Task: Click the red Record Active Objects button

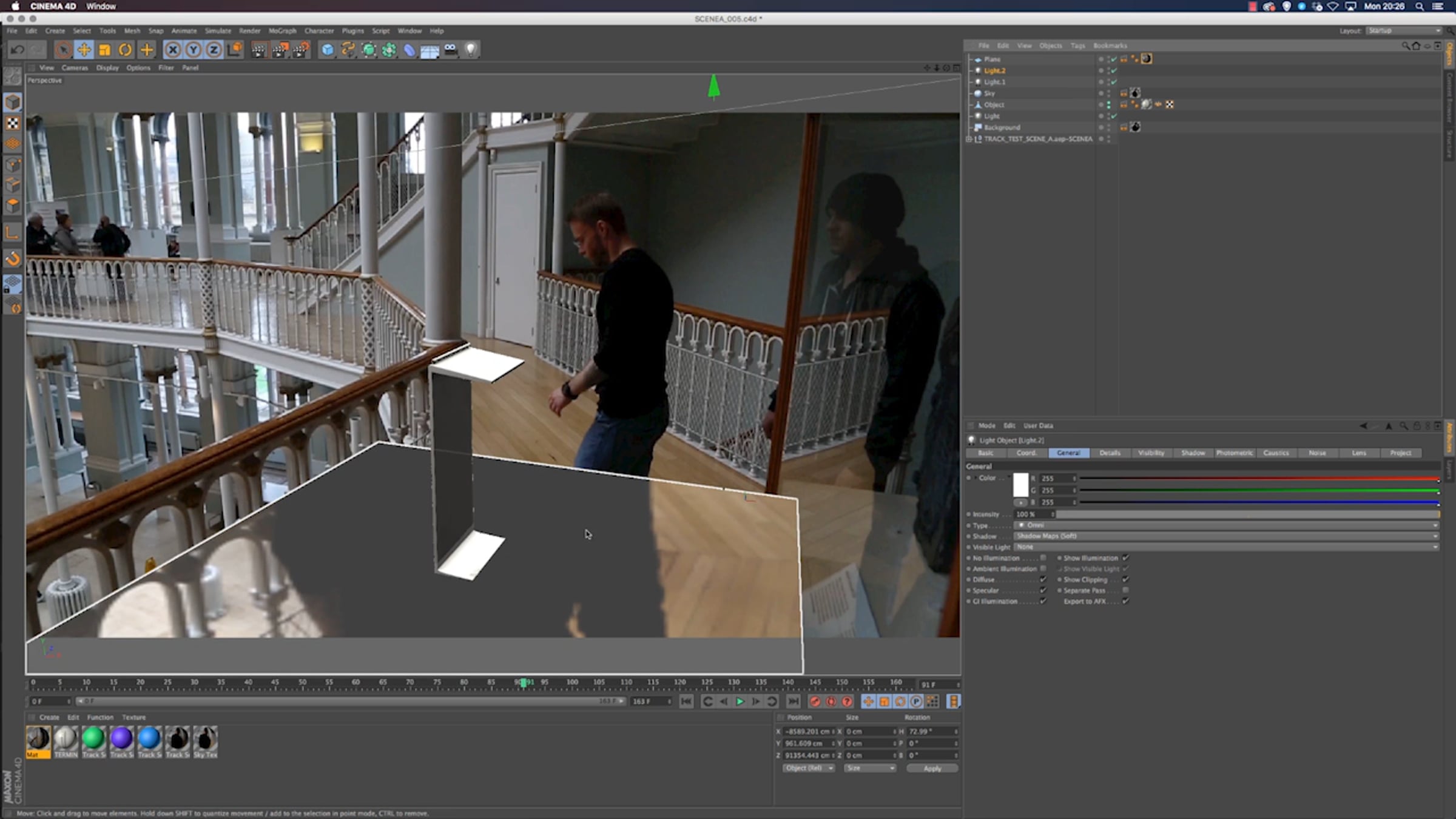Action: pos(815,701)
